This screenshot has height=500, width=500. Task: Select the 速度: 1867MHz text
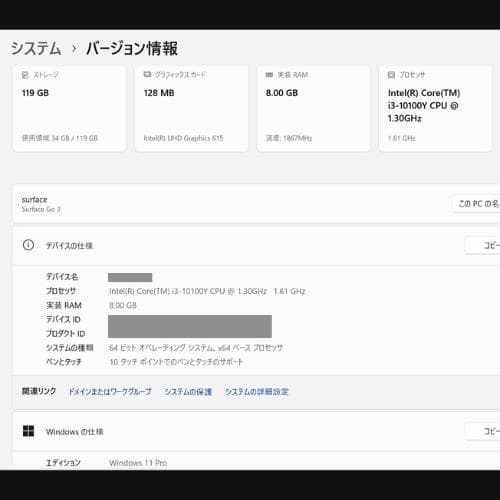[x=289, y=138]
